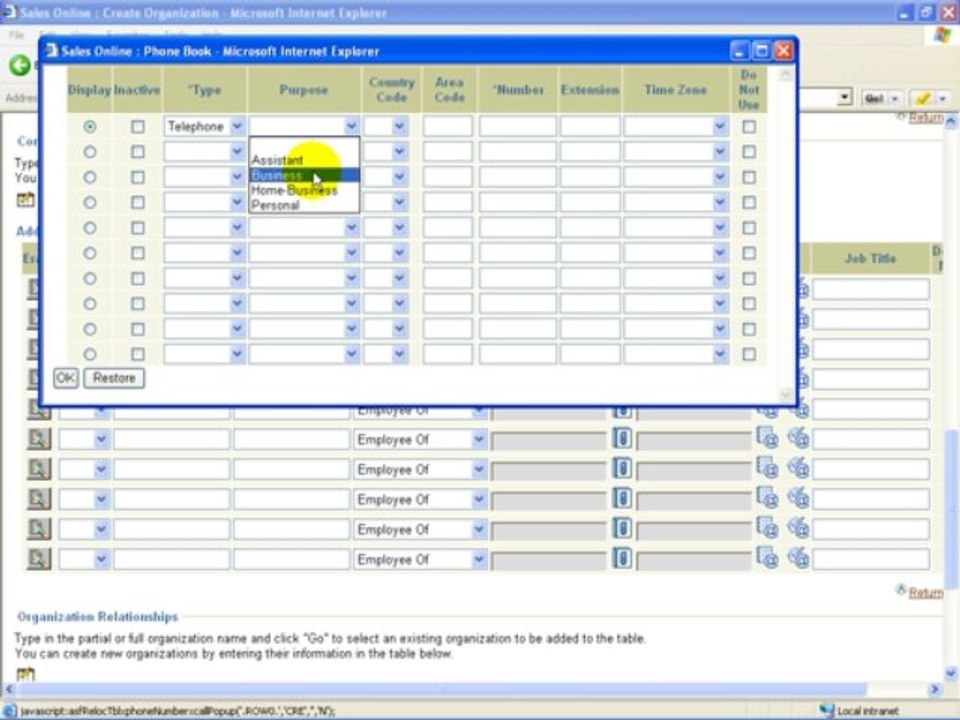
Task: Click table icon under Organization Relationships instructions
Action: [25, 674]
